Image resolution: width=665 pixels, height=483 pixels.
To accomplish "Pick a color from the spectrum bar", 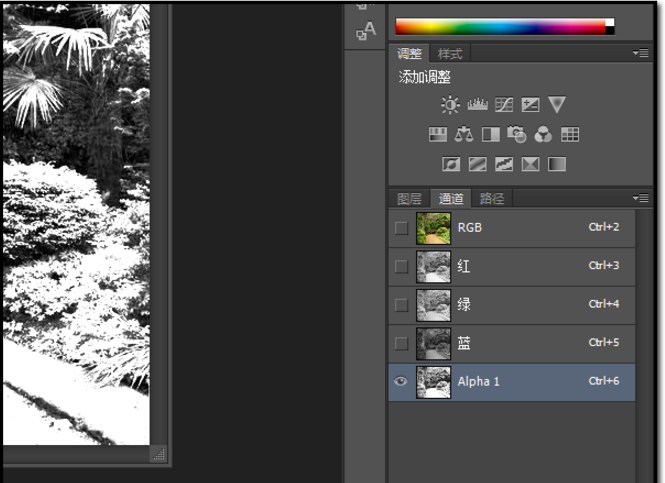I will tap(500, 27).
